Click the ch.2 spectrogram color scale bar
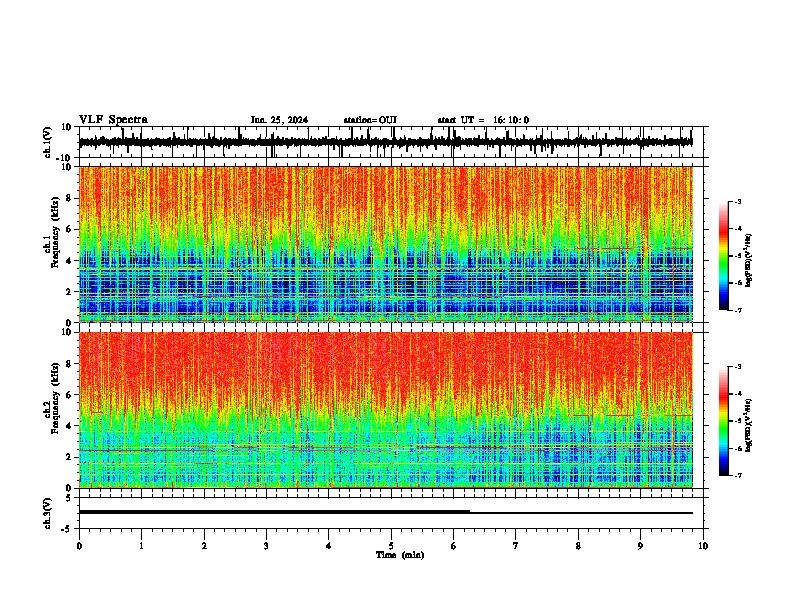Screen dimensions: 792x612 tap(724, 421)
